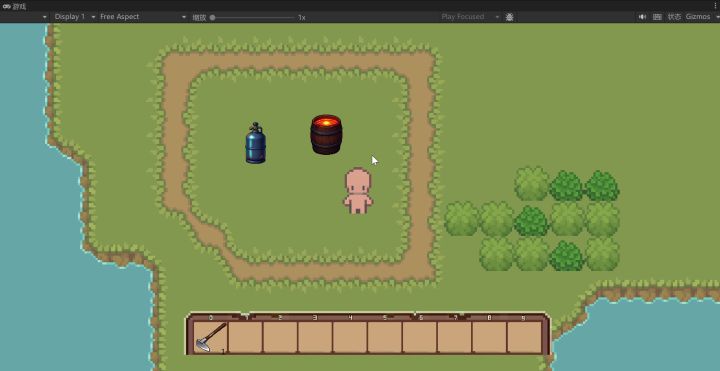The height and width of the screenshot is (371, 720).
Task: Toggle the 状态 stats overlay
Action: 674,17
